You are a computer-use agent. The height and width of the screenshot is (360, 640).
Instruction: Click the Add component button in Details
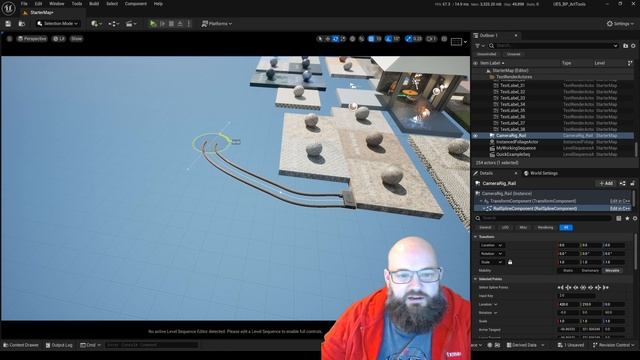coord(606,184)
